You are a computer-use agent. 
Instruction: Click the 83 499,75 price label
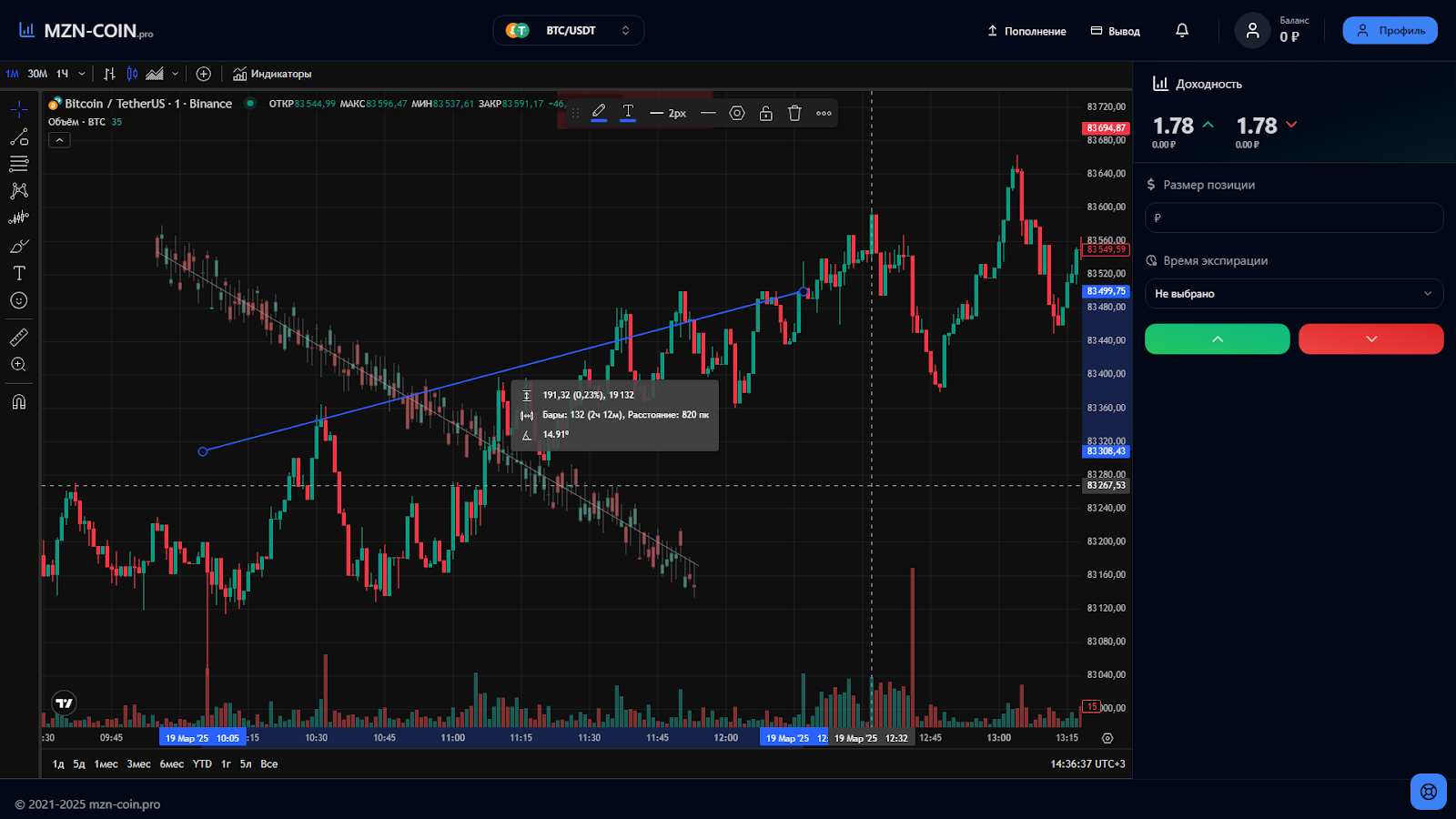[1106, 291]
